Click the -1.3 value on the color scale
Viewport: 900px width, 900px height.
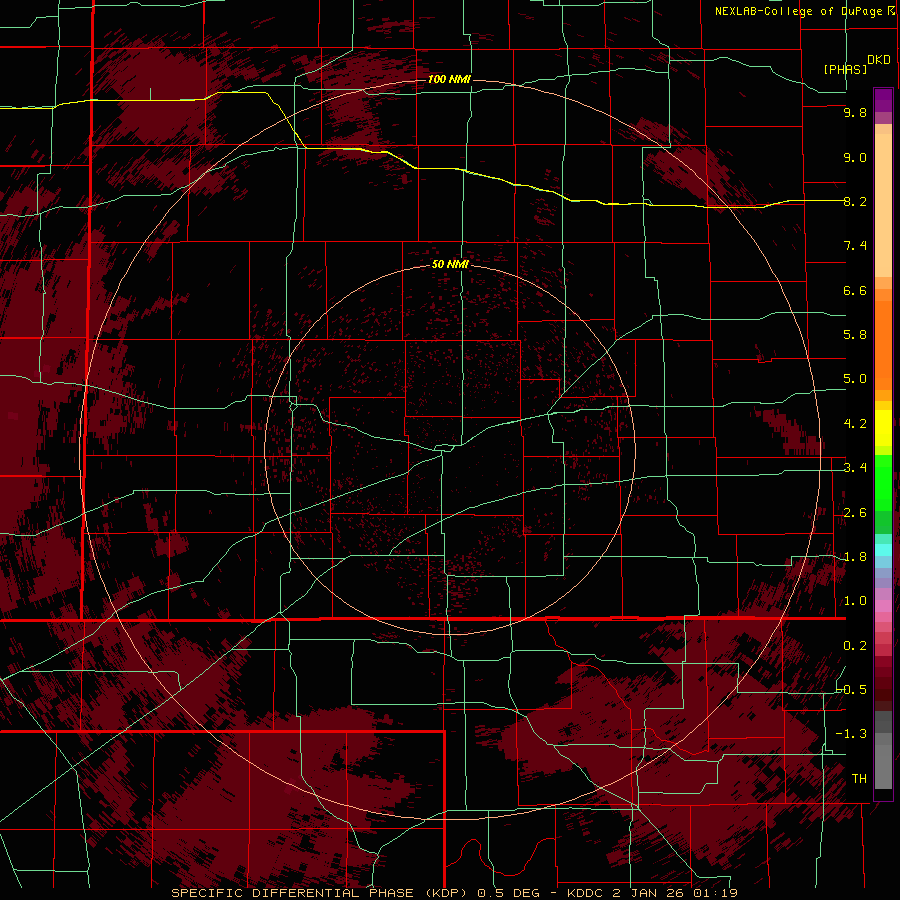pos(852,734)
